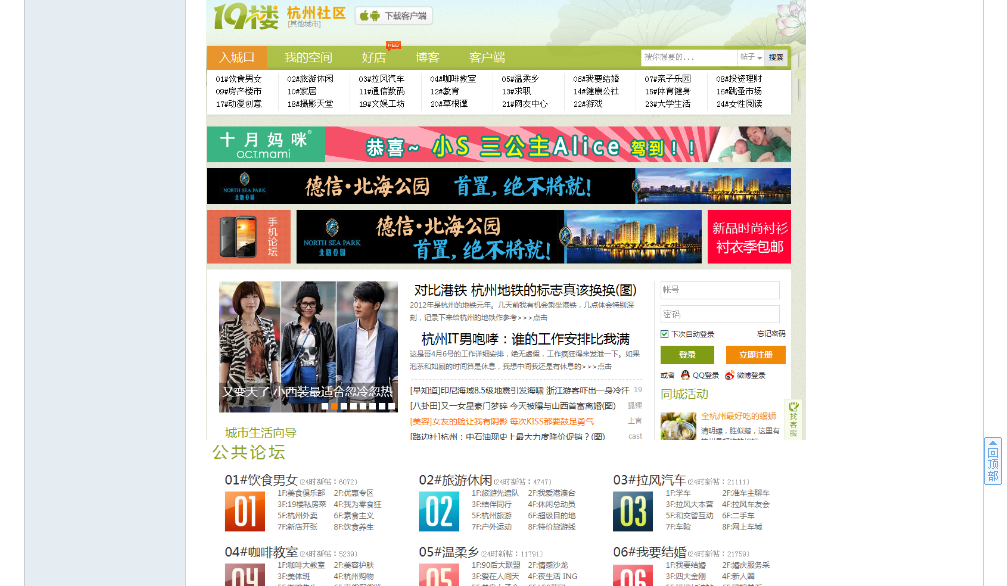Open the [早知道] earthquake news link
This screenshot has width=1007, height=586.
point(520,390)
